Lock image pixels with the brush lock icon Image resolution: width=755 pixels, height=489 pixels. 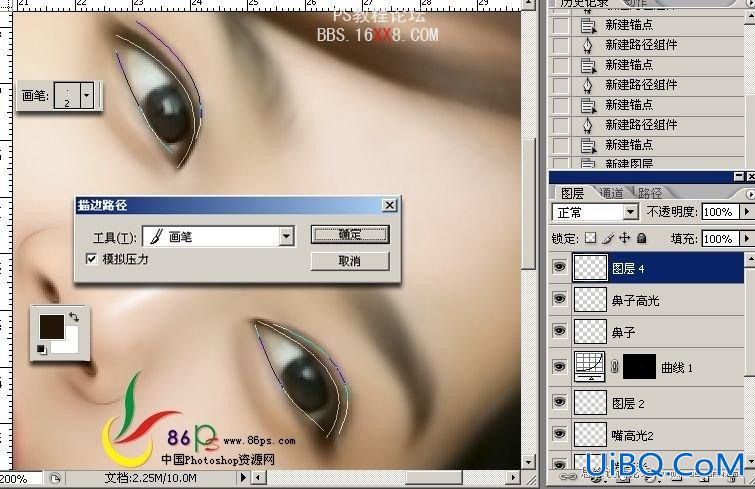pyautogui.click(x=608, y=238)
